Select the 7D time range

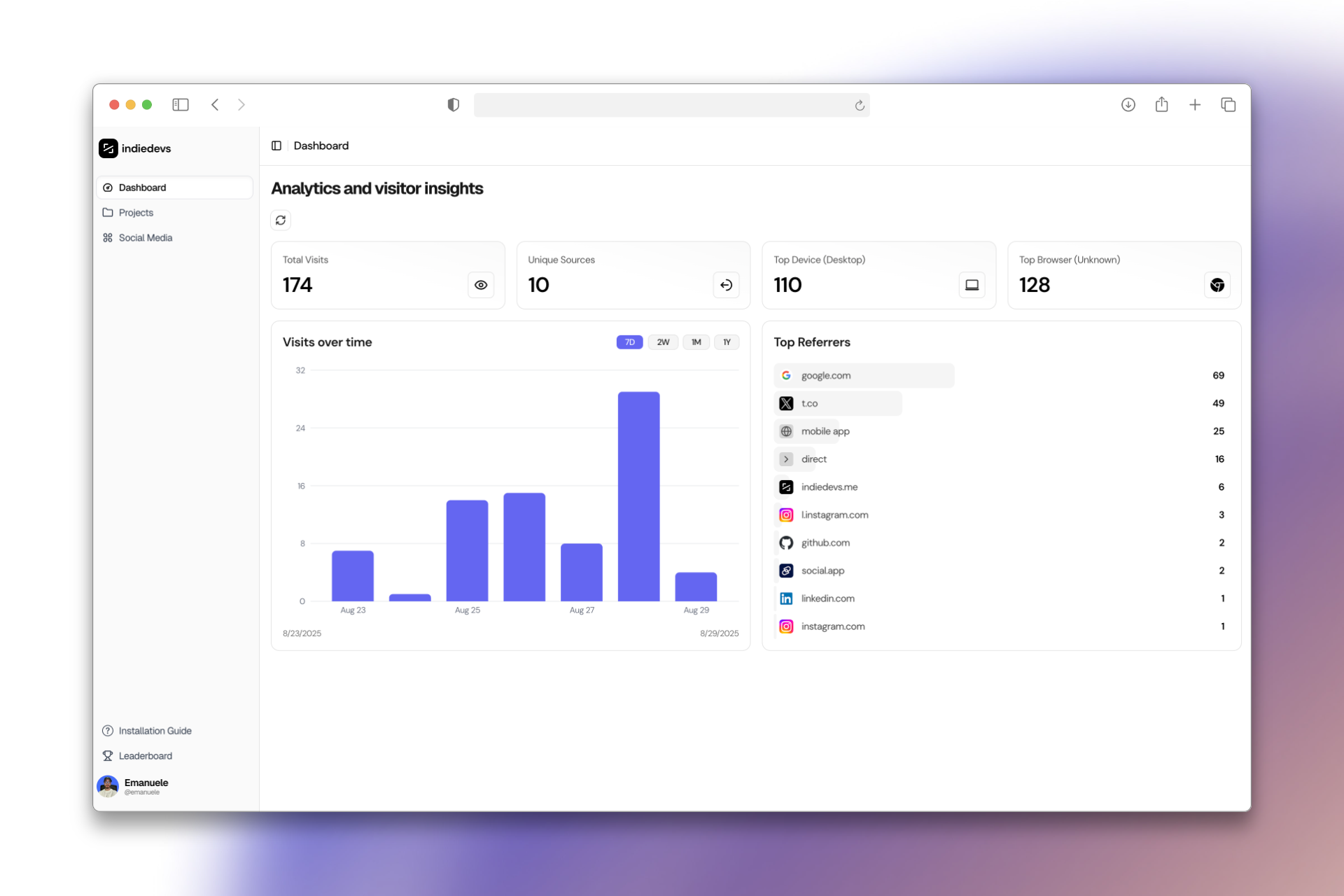pos(629,342)
